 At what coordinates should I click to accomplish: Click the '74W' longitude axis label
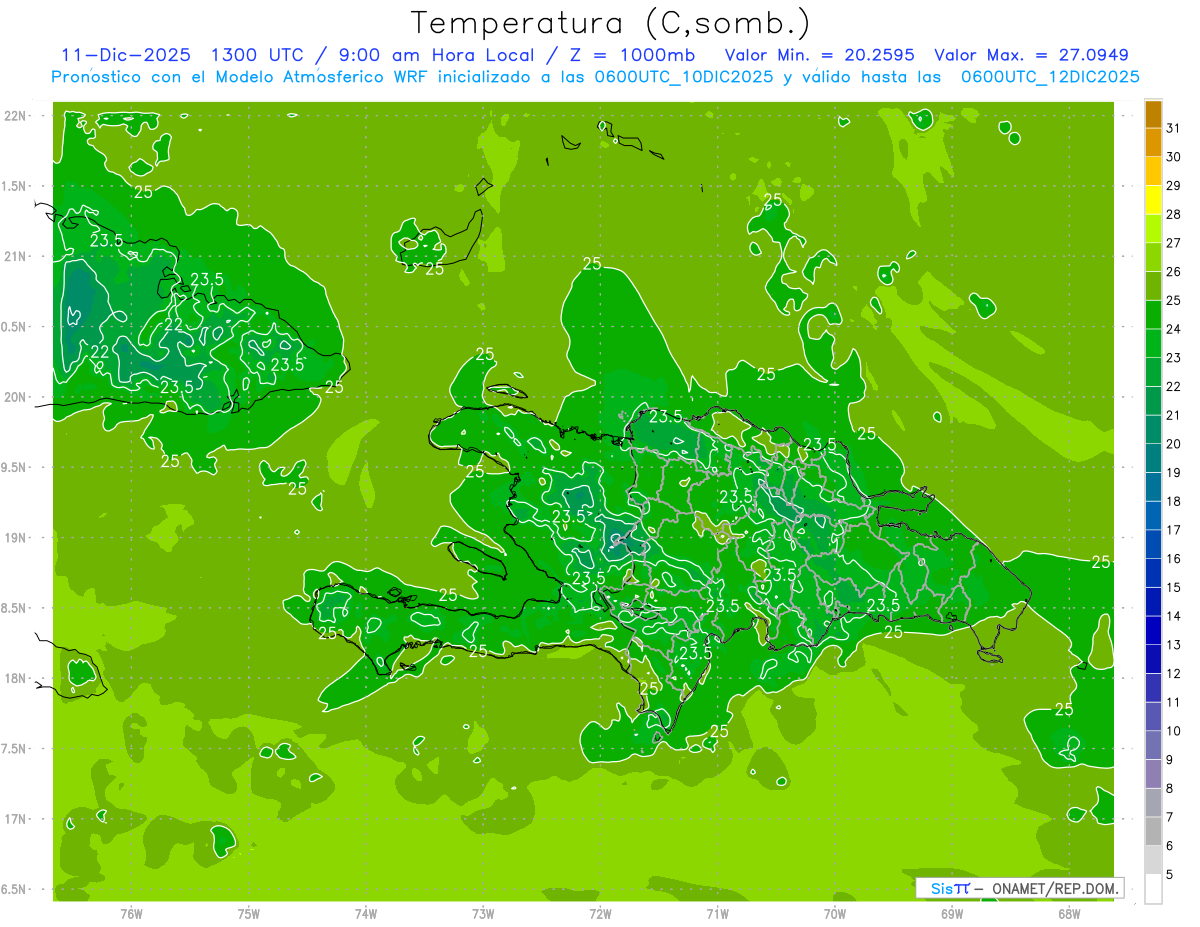(x=366, y=914)
